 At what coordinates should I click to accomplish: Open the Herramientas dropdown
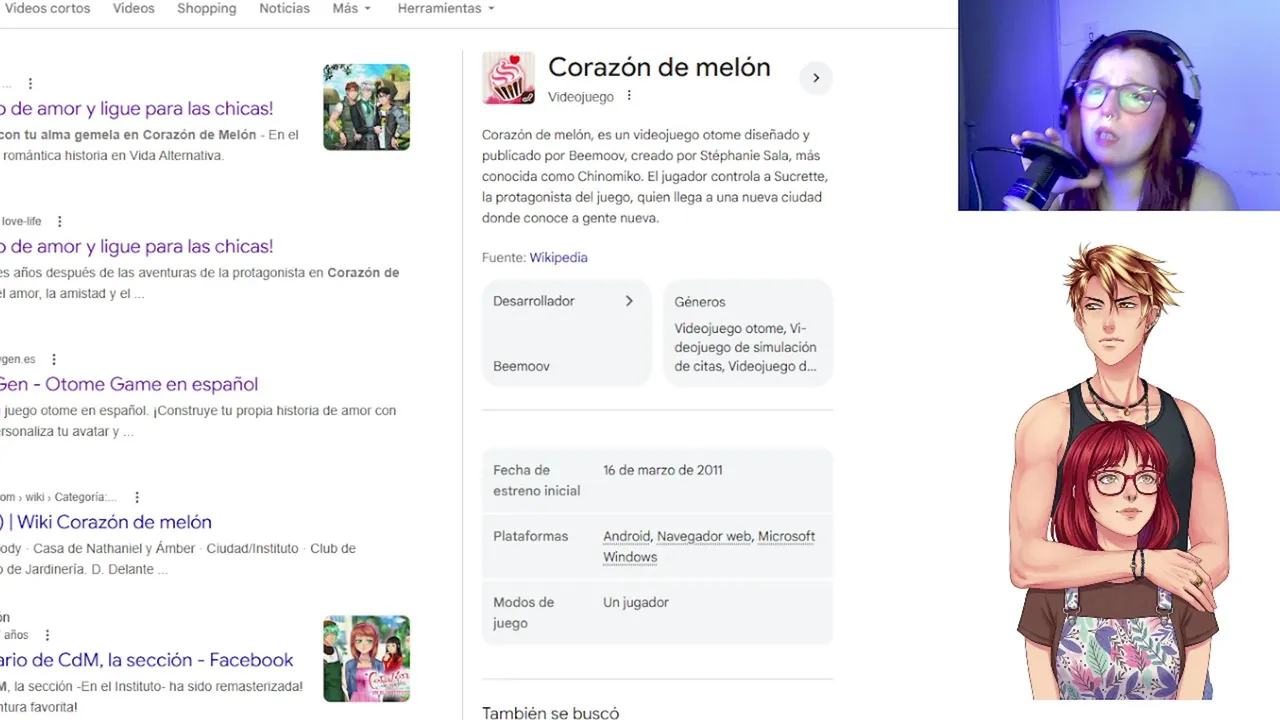click(x=446, y=8)
